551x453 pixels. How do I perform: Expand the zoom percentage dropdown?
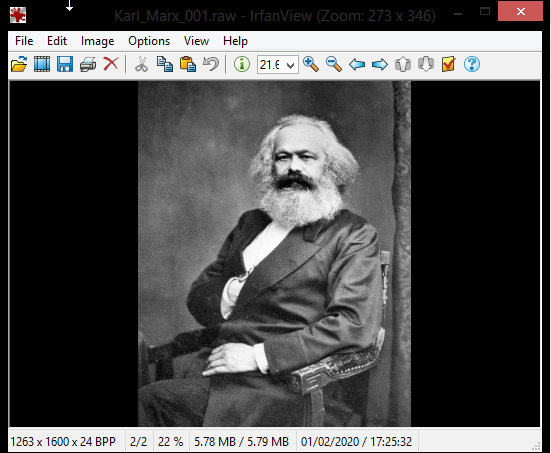pos(290,65)
